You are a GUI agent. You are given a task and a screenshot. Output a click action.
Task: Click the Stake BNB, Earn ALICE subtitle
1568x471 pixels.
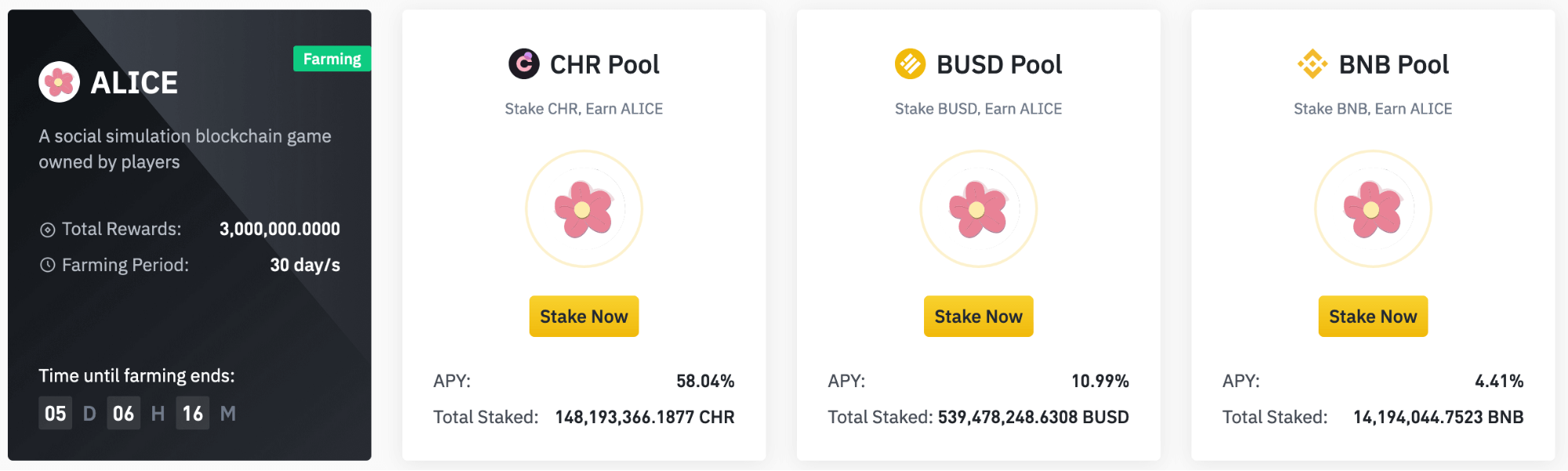(1372, 108)
